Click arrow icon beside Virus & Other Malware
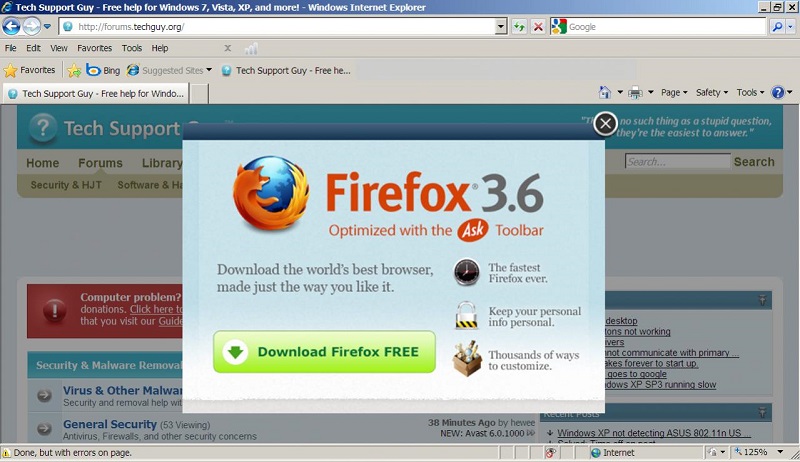 tap(44, 395)
